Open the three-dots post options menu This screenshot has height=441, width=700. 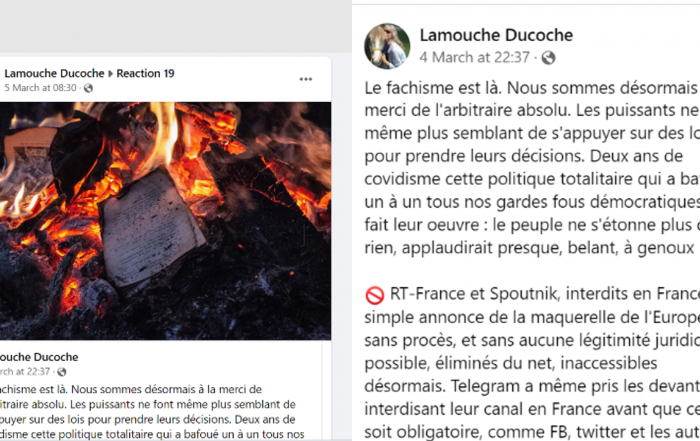click(305, 79)
